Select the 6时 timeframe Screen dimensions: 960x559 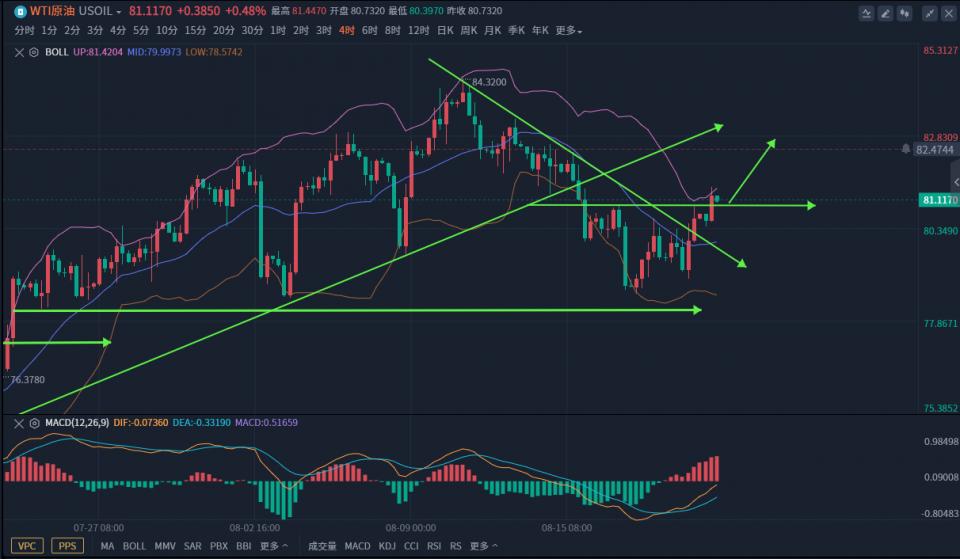[x=370, y=31]
